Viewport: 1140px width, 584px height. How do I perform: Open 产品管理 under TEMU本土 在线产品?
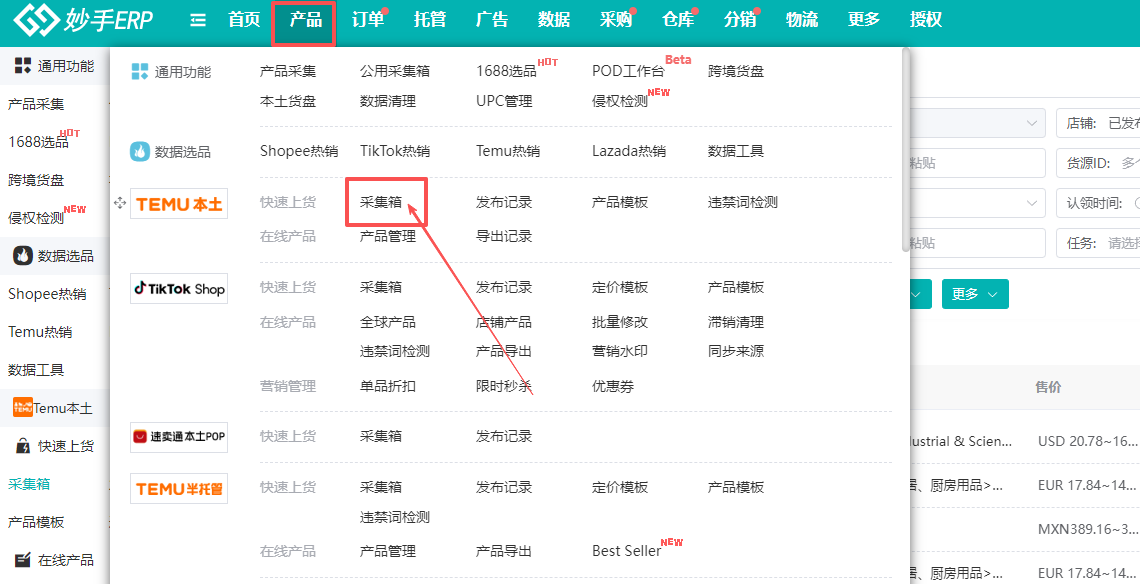[x=388, y=236]
